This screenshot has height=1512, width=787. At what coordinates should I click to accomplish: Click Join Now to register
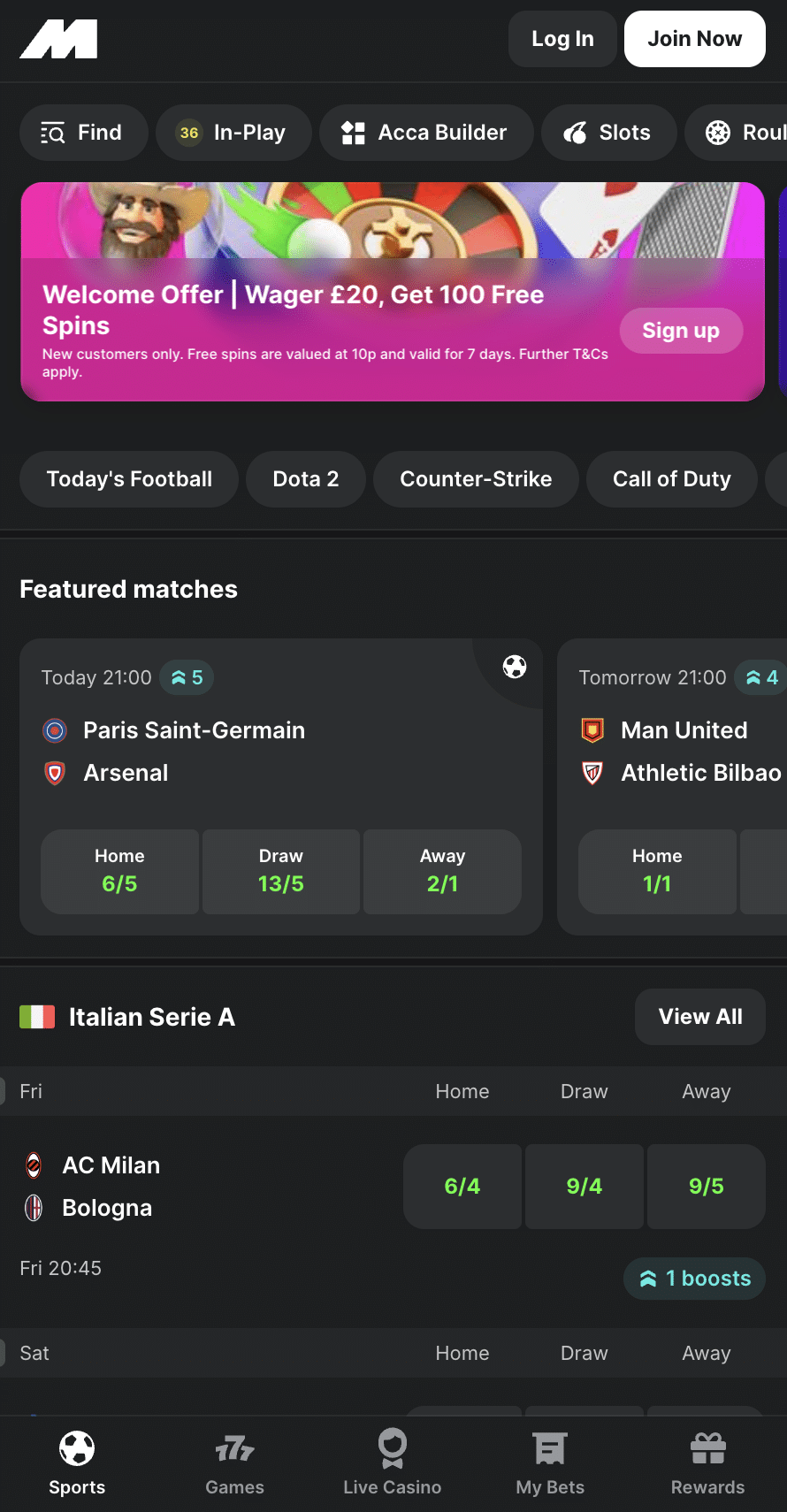pos(694,39)
